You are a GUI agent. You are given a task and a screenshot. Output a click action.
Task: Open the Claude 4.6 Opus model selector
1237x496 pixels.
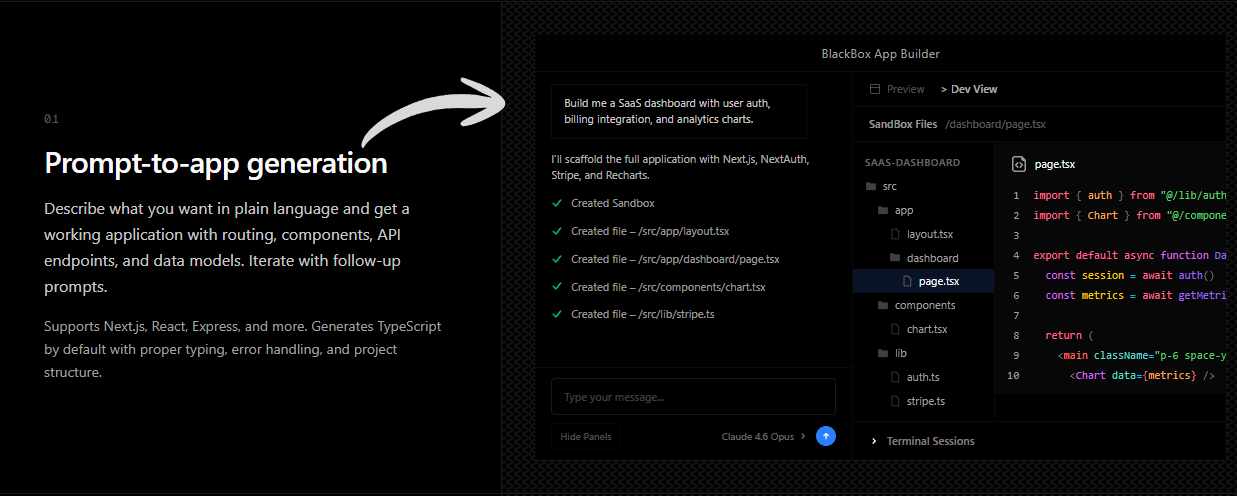pyautogui.click(x=763, y=436)
